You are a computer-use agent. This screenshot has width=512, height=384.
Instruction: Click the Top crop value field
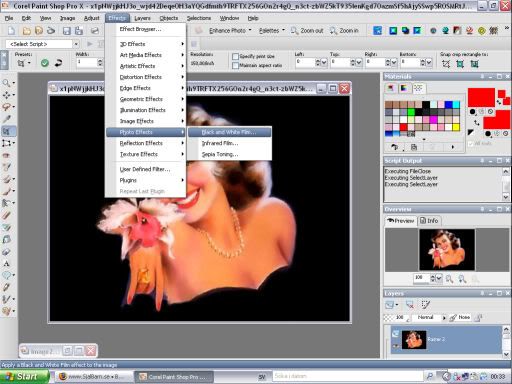coord(340,62)
